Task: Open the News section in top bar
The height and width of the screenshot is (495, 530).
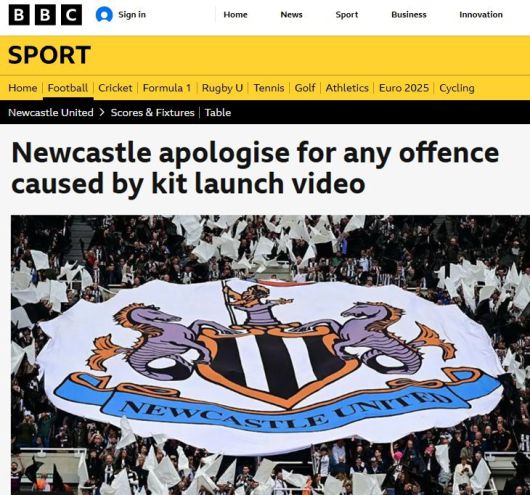Action: tap(291, 15)
